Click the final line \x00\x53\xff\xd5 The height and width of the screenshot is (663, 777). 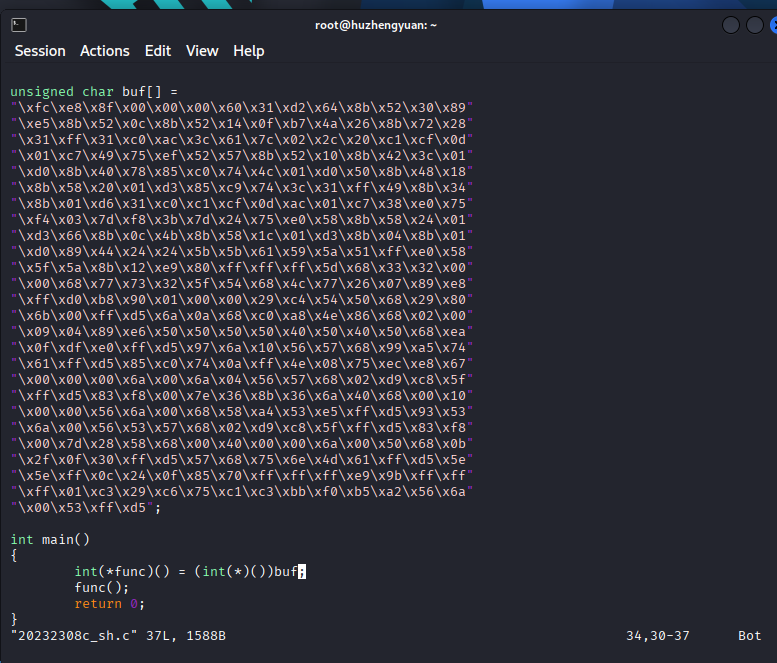[x=86, y=508]
